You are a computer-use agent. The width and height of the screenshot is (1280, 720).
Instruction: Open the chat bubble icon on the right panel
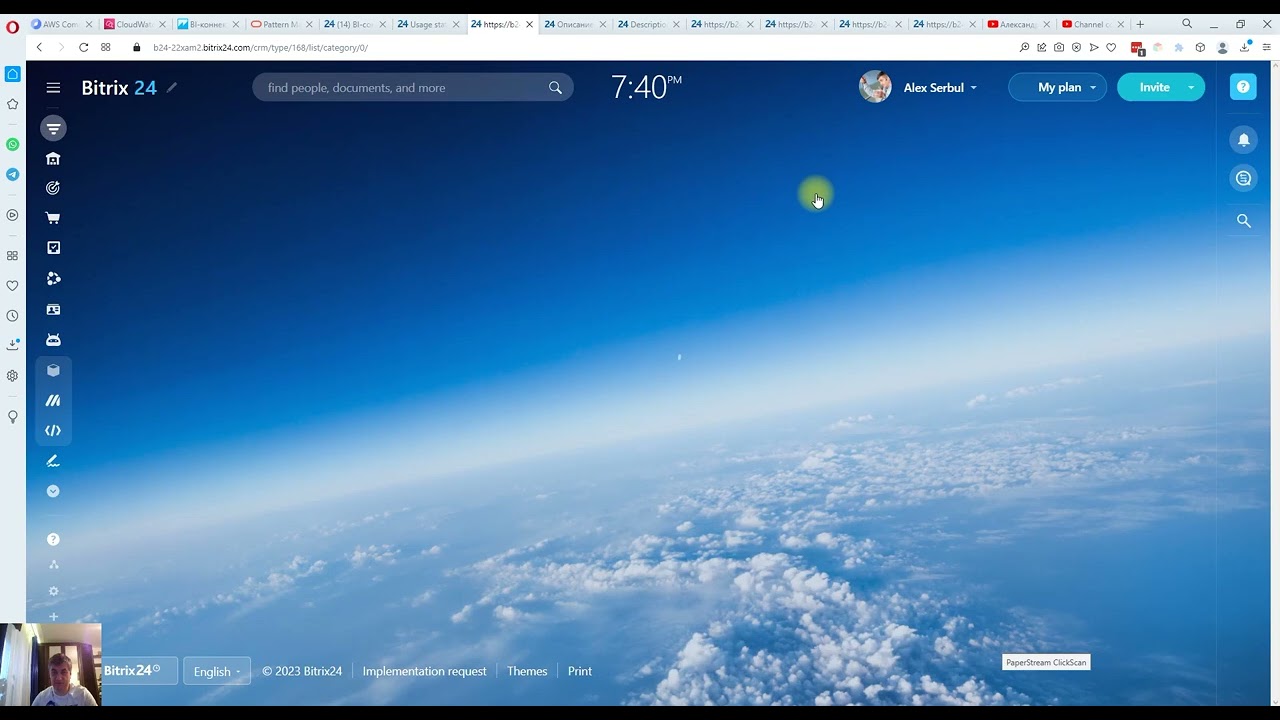(1243, 178)
